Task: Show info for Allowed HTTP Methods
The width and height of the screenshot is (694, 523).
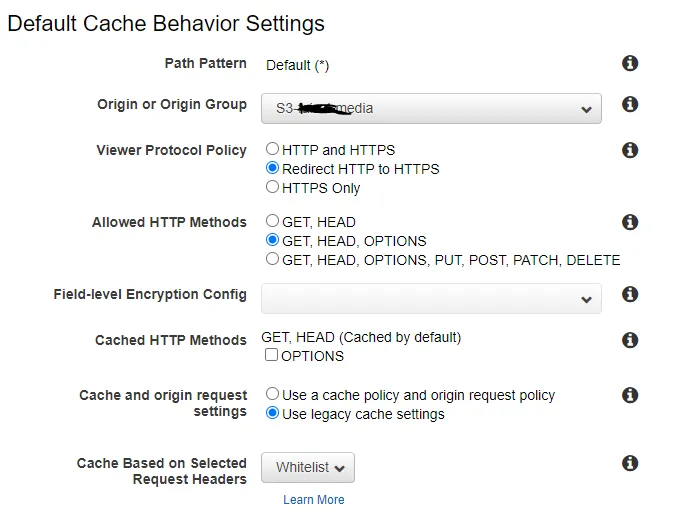Action: pyautogui.click(x=630, y=222)
